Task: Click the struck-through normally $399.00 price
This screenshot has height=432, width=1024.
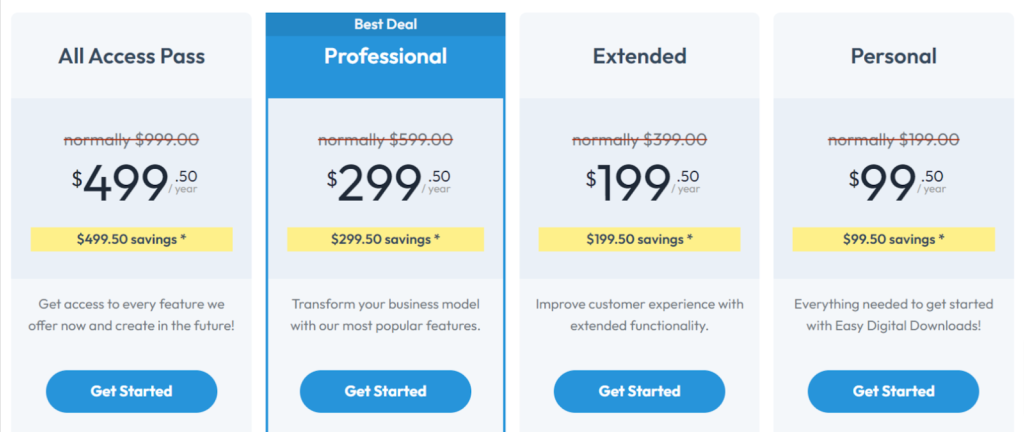Action: click(639, 140)
